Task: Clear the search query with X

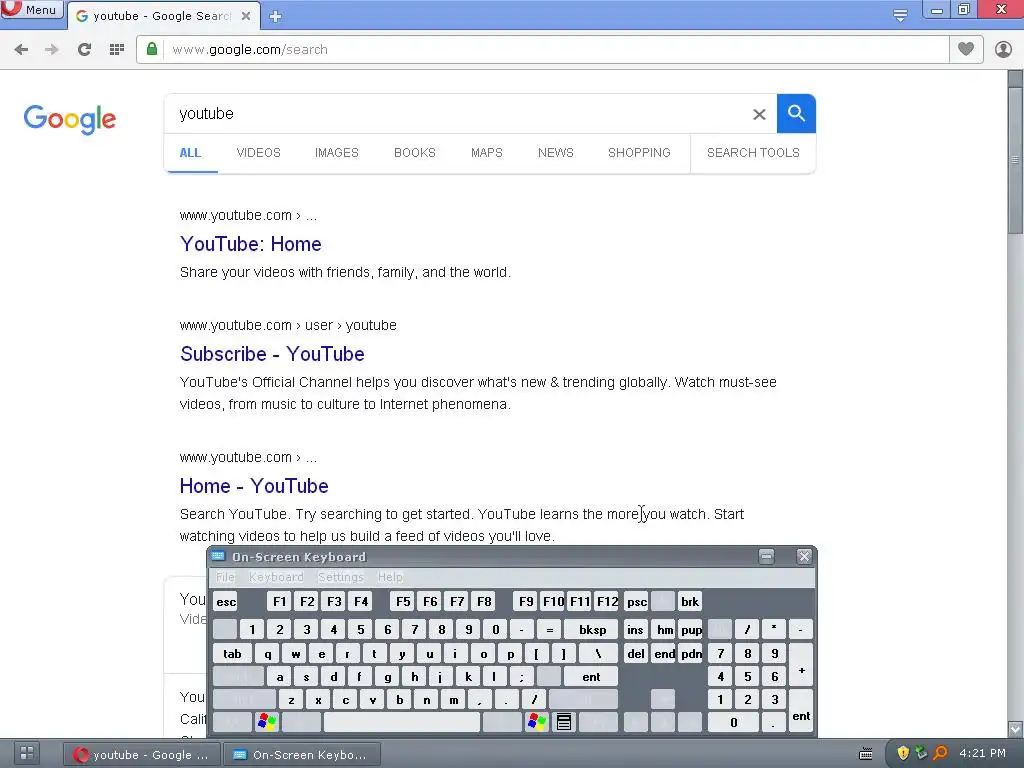Action: pyautogui.click(x=759, y=114)
